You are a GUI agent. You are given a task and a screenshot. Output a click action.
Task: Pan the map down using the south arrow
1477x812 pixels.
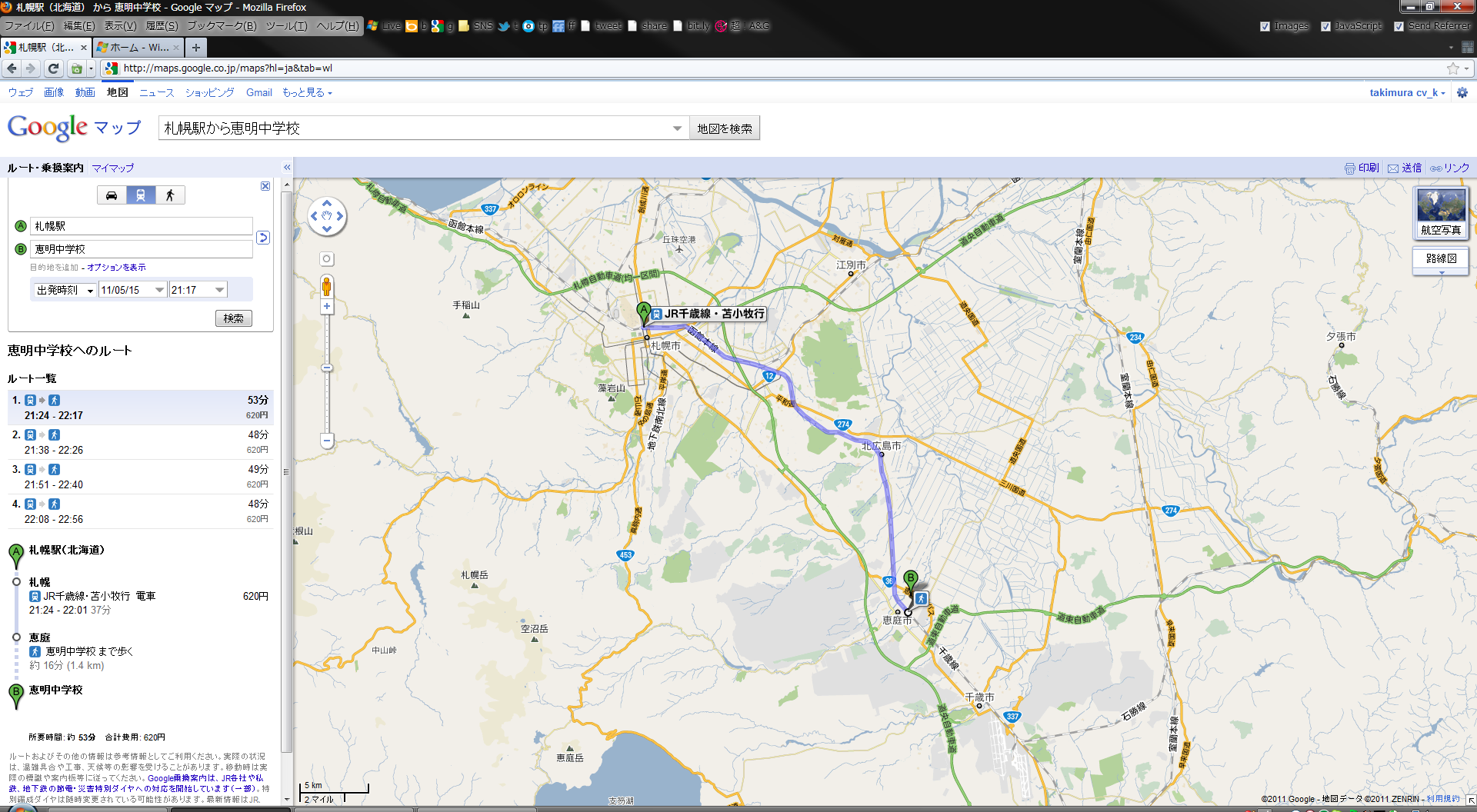[x=327, y=229]
